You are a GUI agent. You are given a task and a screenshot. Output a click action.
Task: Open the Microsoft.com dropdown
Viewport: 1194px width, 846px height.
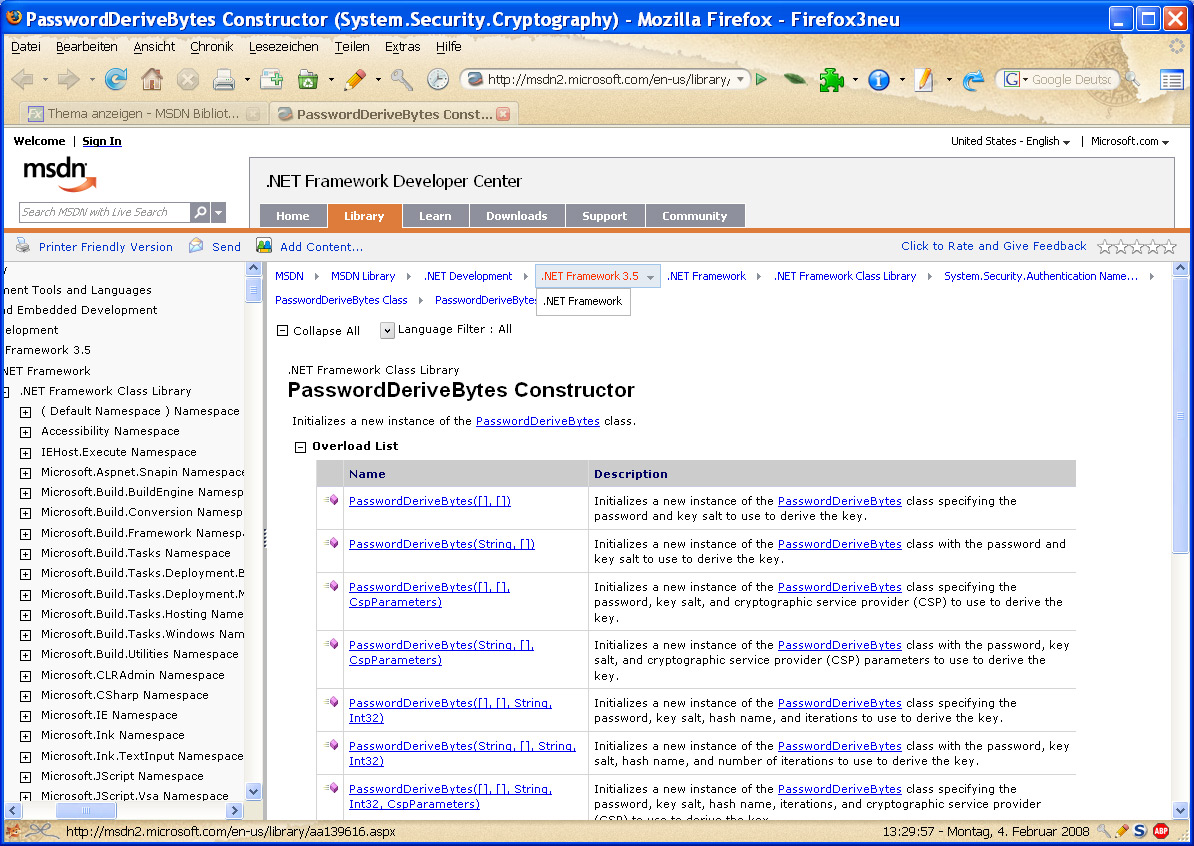coord(1130,142)
